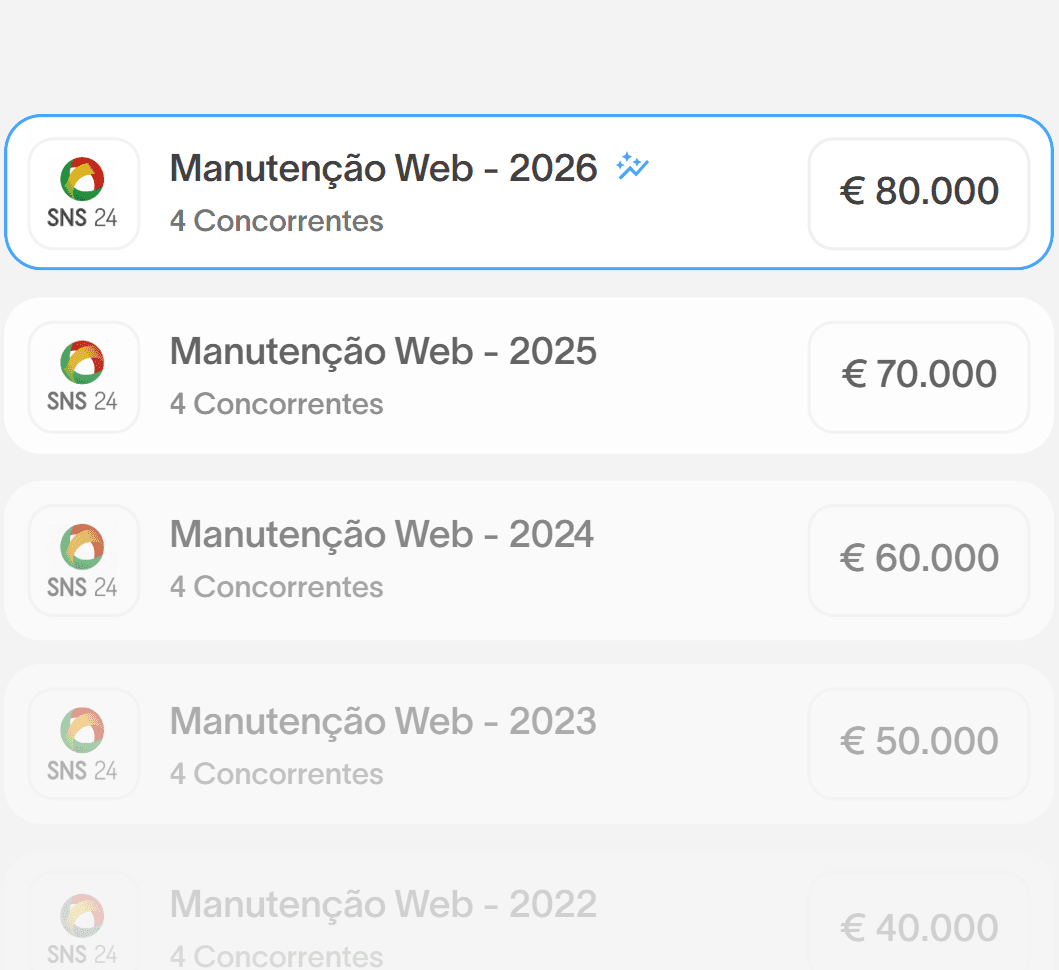Click SNS 24 logo on Manutenção Web 2025
Viewport: 1059px width, 970px height.
point(84,377)
